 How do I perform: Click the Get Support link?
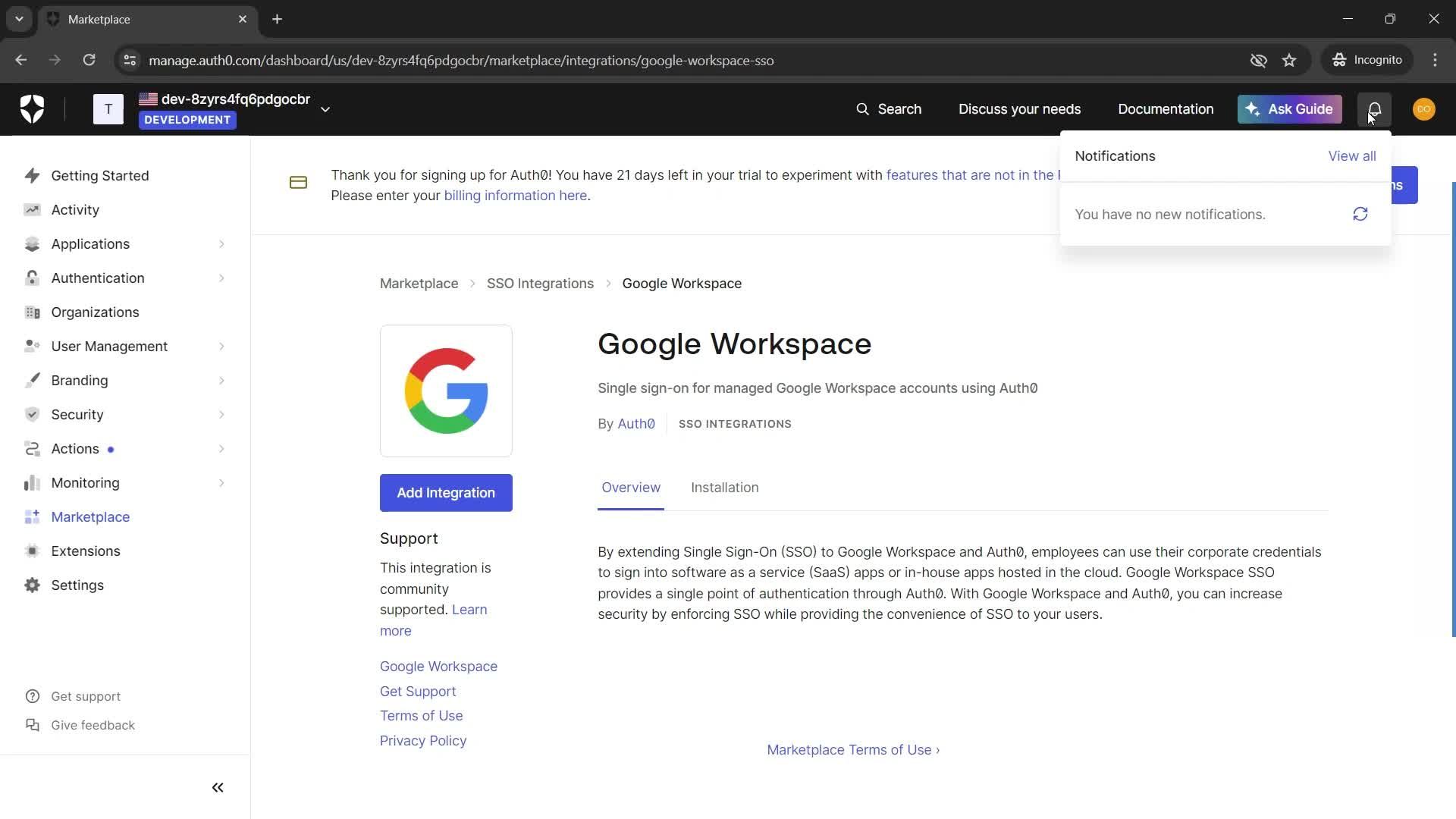[x=418, y=692]
